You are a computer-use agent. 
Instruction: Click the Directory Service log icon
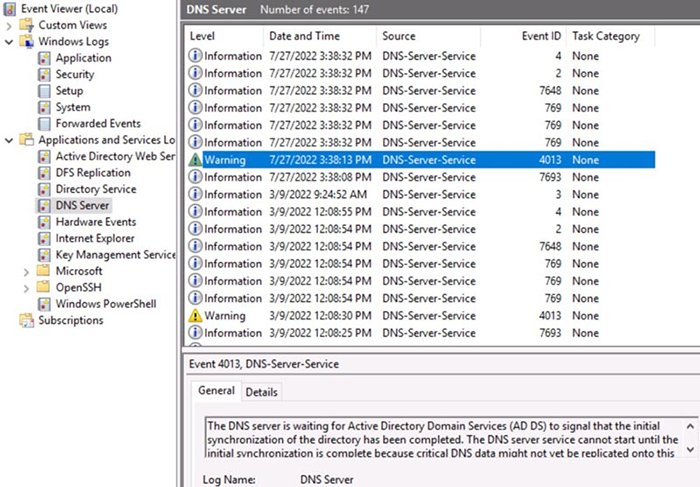[45, 189]
